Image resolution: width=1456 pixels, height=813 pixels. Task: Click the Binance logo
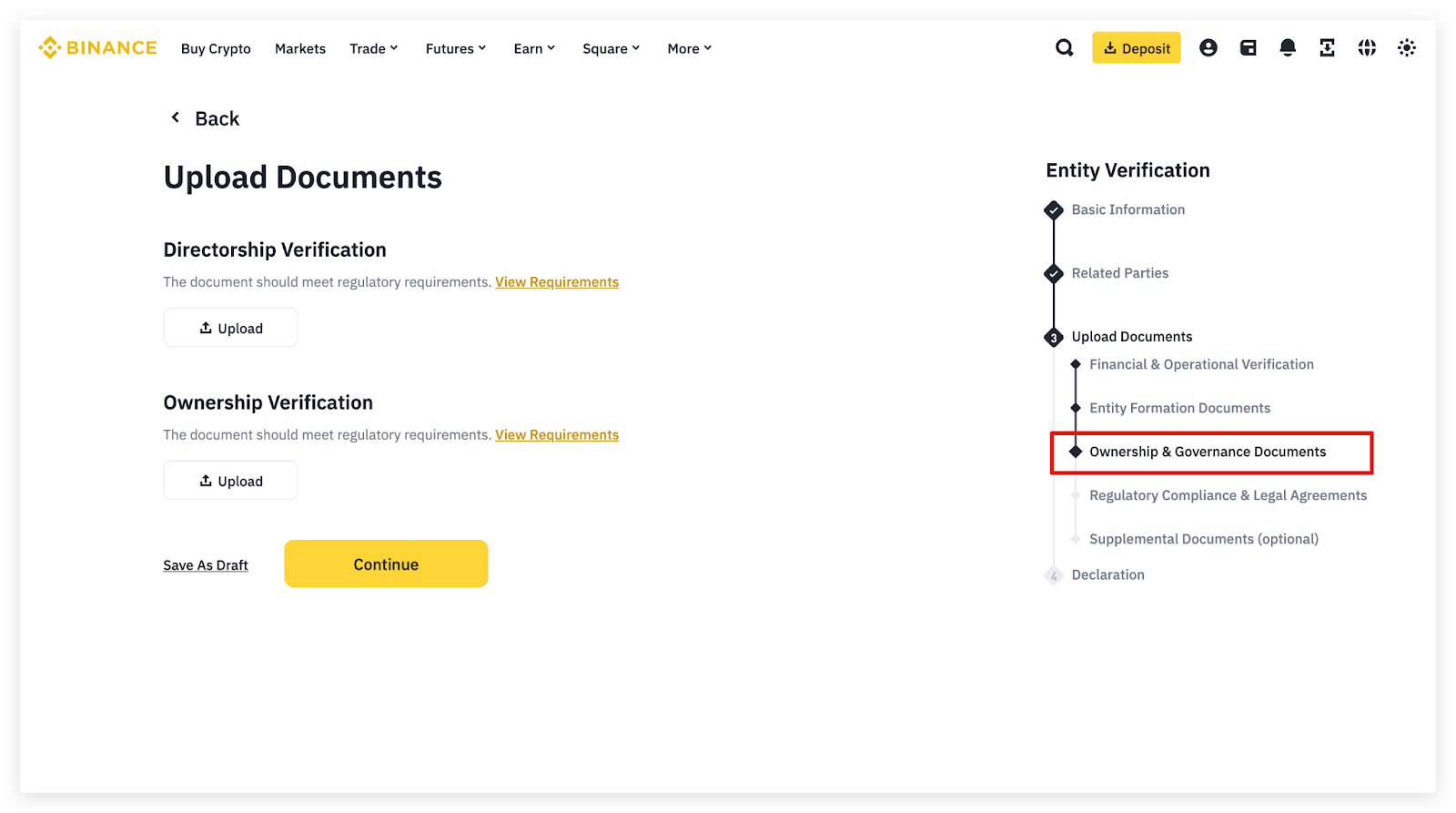coord(97,48)
